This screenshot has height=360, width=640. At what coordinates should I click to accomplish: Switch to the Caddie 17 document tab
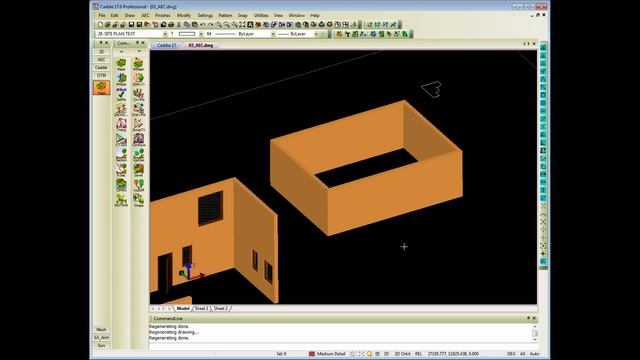[167, 45]
